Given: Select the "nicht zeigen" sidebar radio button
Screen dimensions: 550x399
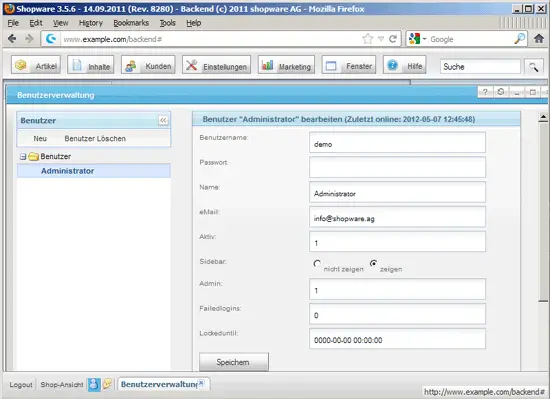Looking at the screenshot, I should [x=317, y=263].
